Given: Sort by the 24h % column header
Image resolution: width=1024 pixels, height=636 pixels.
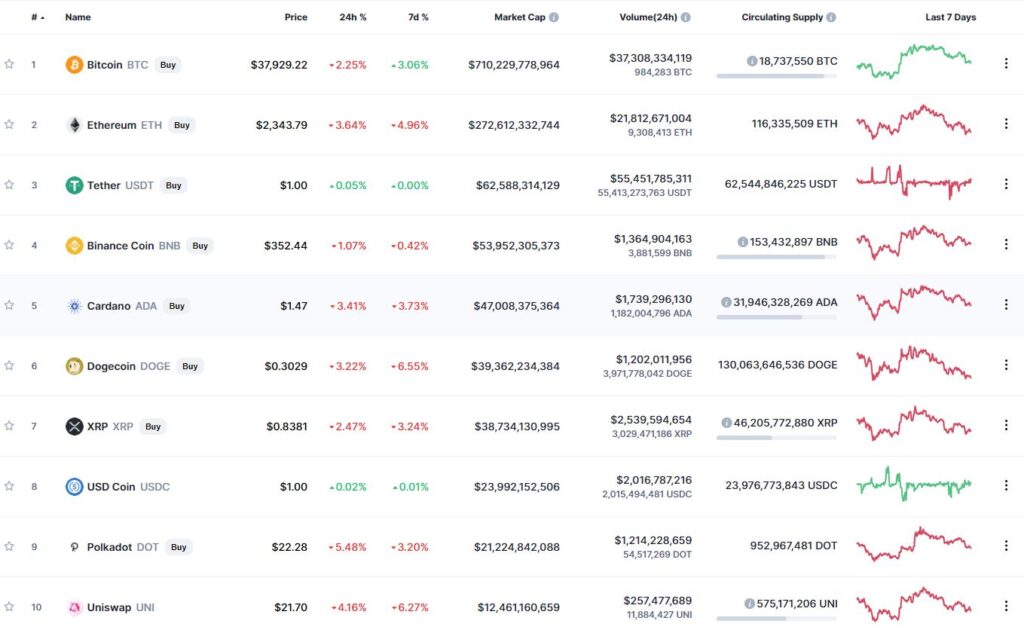Looking at the screenshot, I should (353, 18).
